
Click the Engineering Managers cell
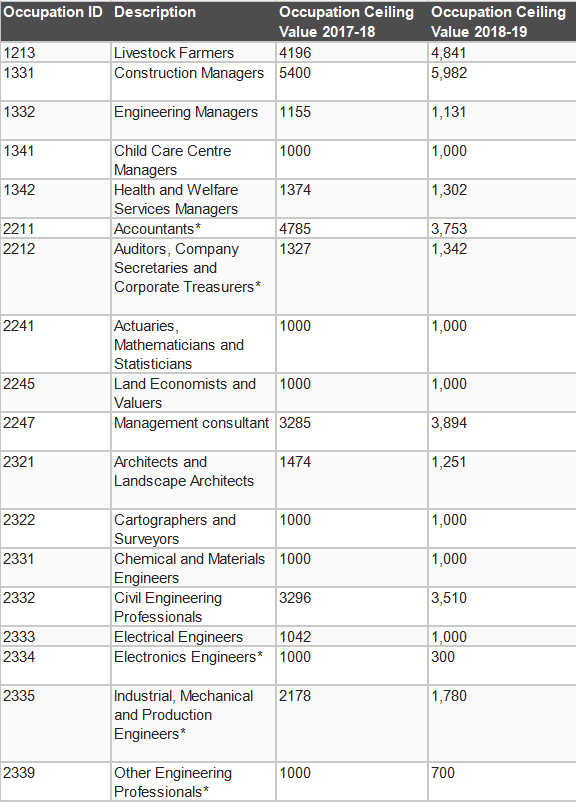(x=193, y=121)
